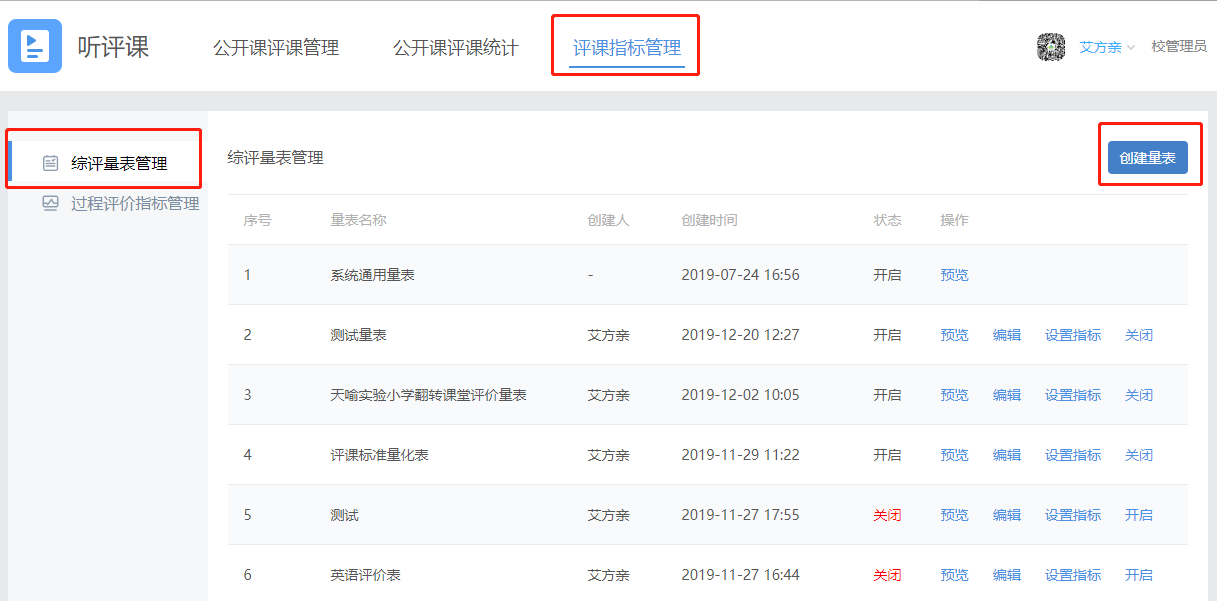The width and height of the screenshot is (1217, 601).
Task: Select the 评课指标管理 tab
Action: pyautogui.click(x=627, y=48)
